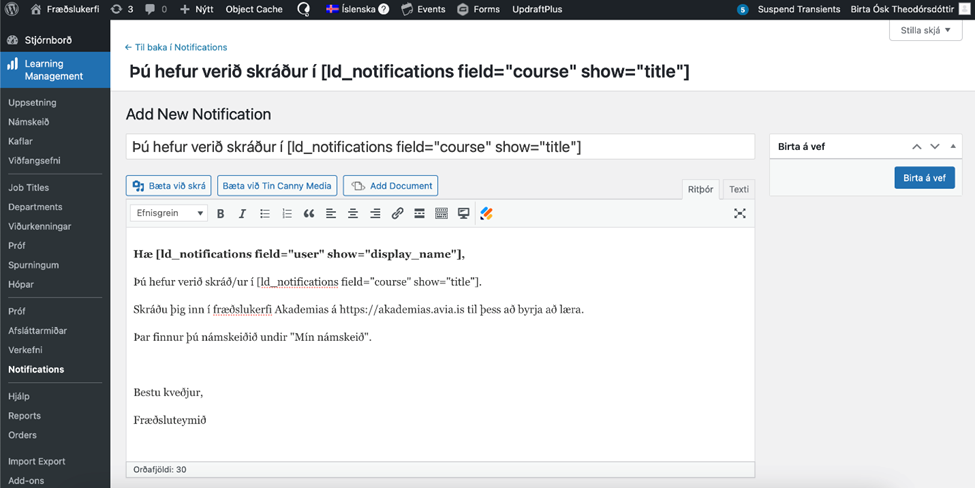Image resolution: width=975 pixels, height=488 pixels.
Task: Click the notification title input field
Action: 440,147
